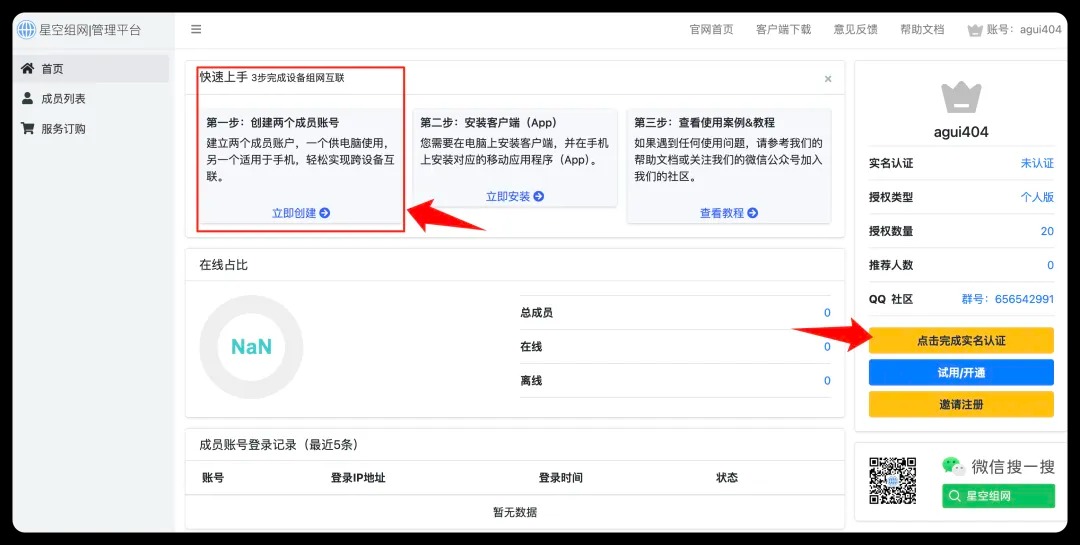The height and width of the screenshot is (545, 1080).
Task: Click the crown icon beside account name
Action: 975,30
